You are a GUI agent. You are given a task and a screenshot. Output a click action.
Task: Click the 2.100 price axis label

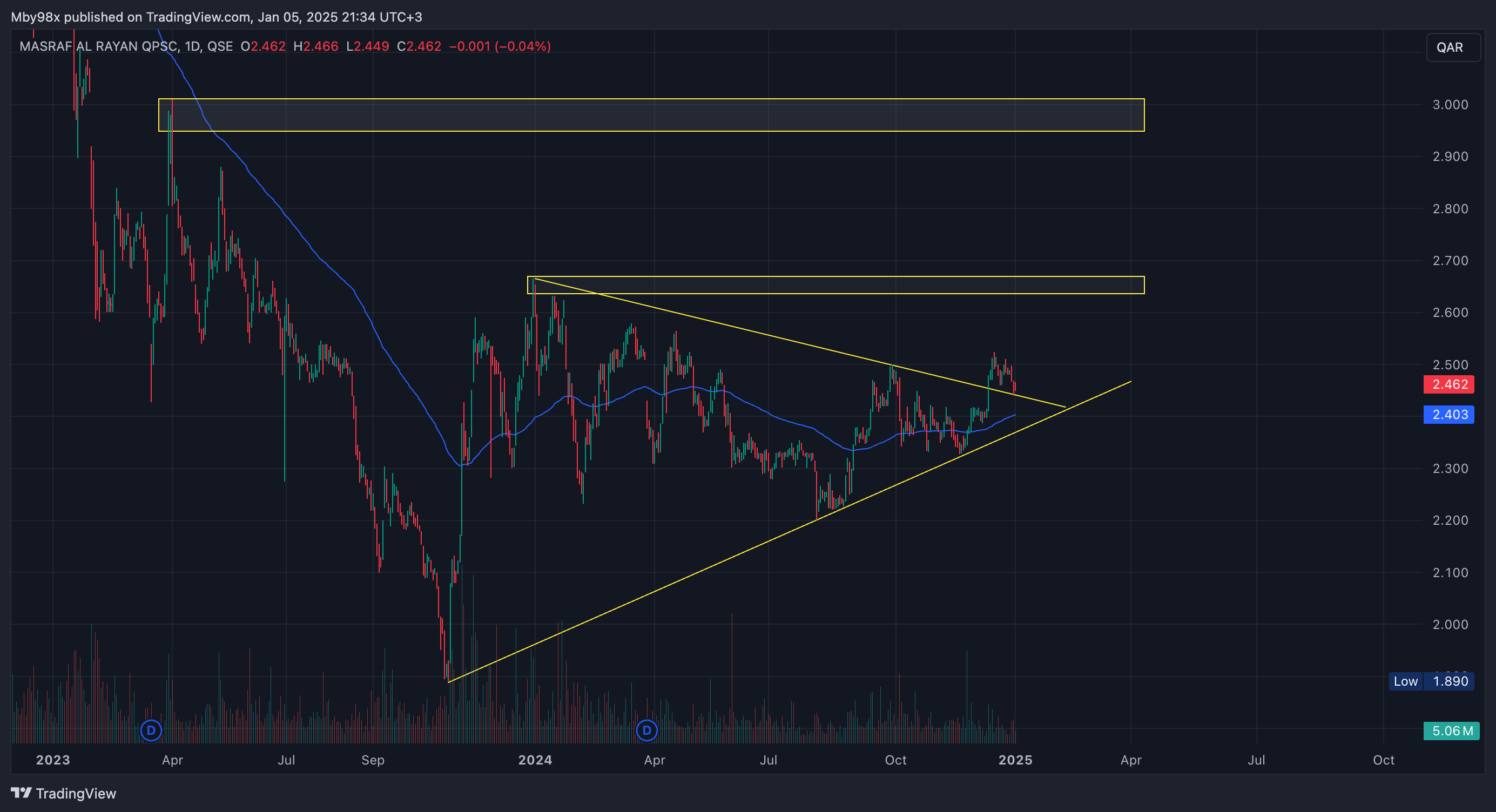coord(1450,572)
